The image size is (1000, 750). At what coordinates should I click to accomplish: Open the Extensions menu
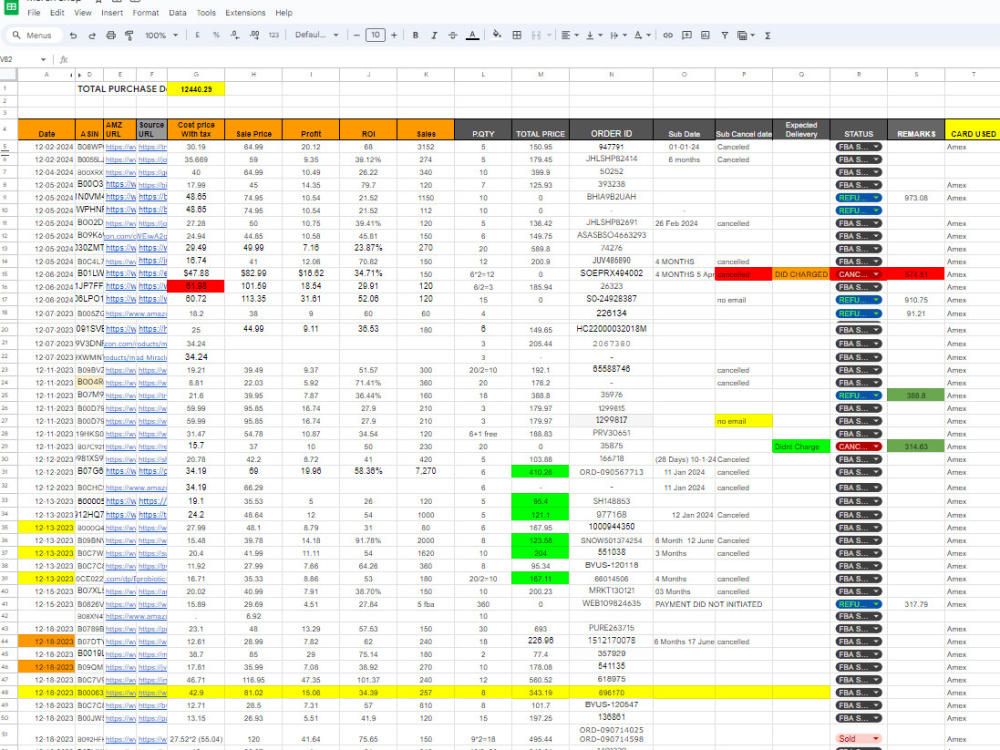point(246,13)
